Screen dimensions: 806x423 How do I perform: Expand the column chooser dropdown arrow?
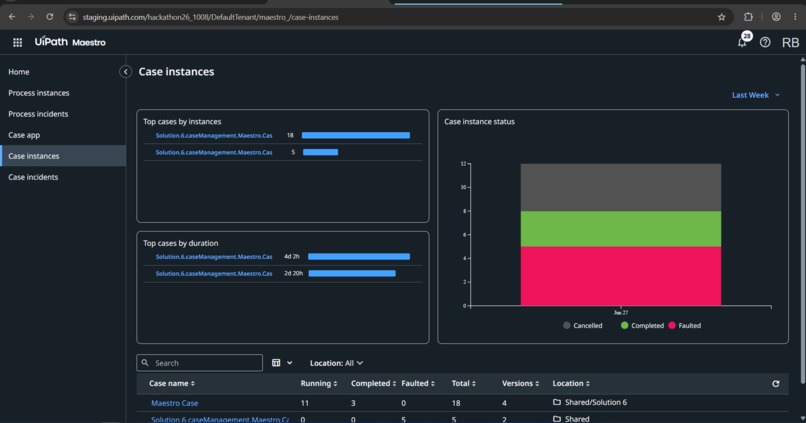290,363
